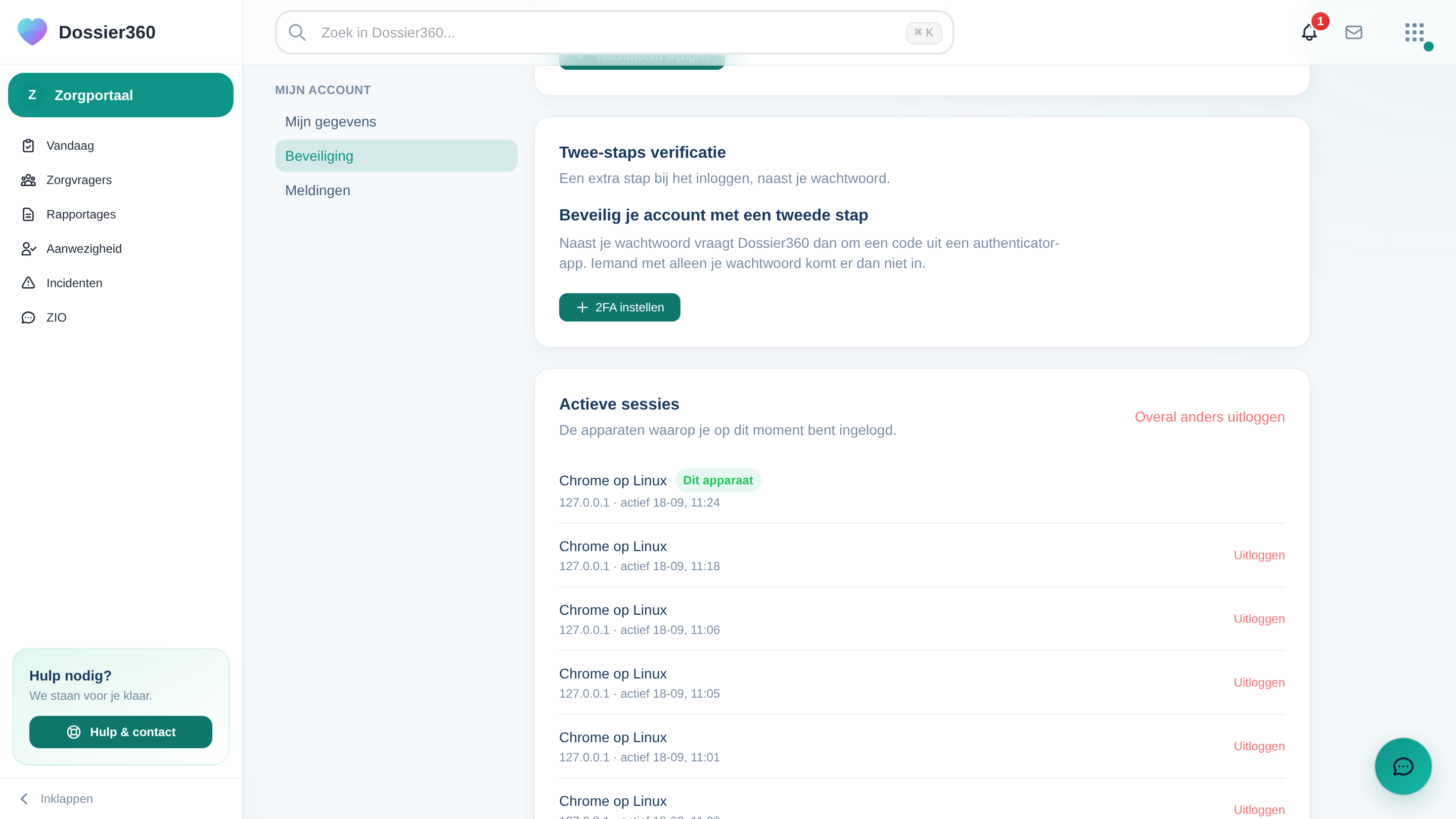Go to Meldingen settings
The width and height of the screenshot is (1456, 819).
pyautogui.click(x=396, y=191)
